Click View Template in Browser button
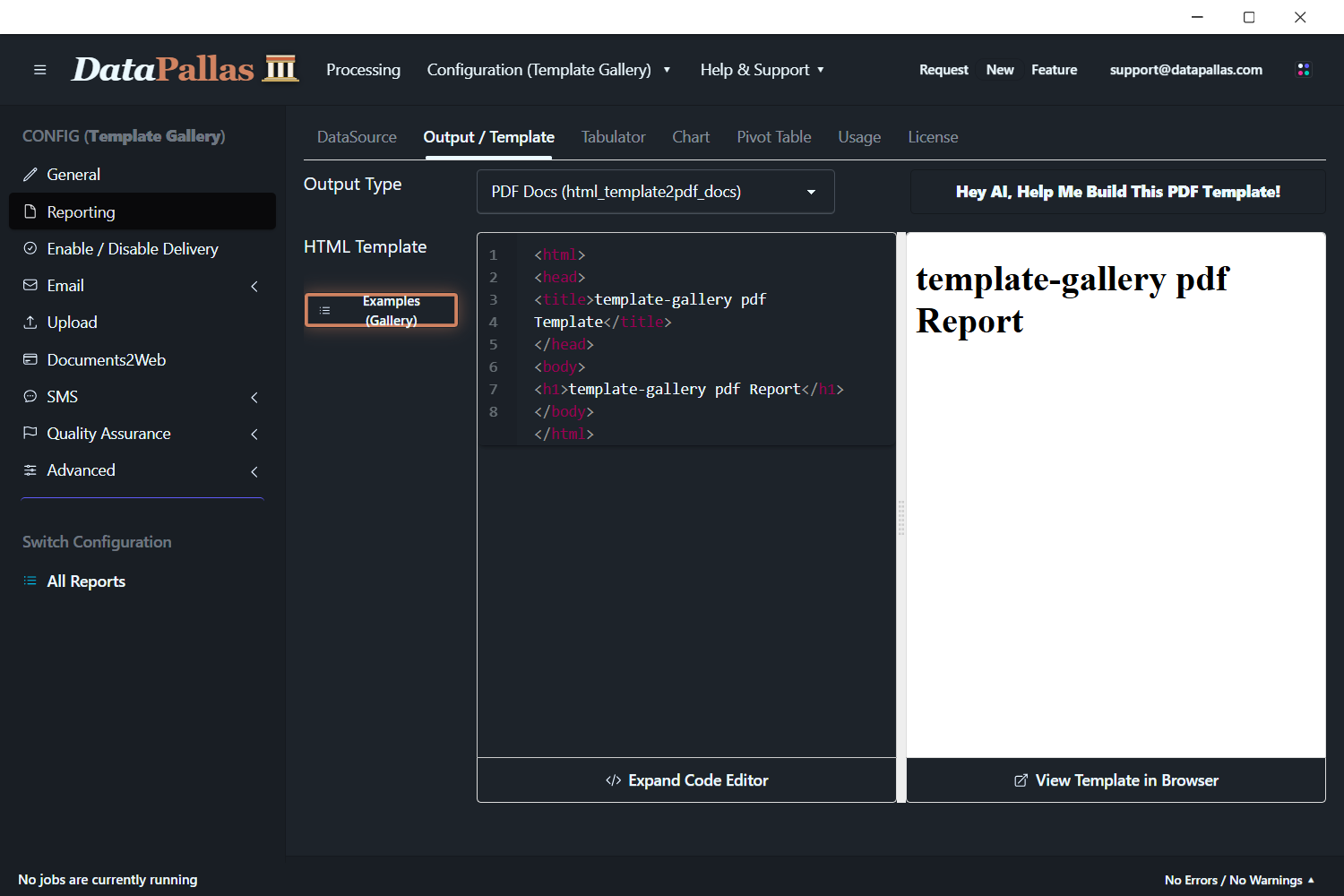 coord(1116,780)
